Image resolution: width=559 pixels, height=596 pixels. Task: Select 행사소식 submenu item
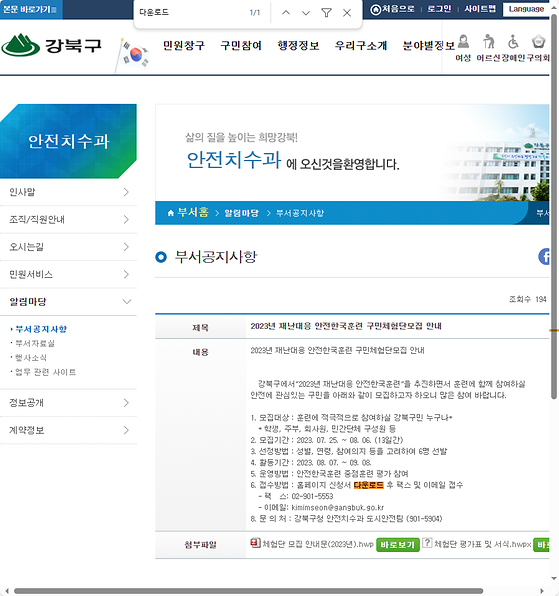31,358
